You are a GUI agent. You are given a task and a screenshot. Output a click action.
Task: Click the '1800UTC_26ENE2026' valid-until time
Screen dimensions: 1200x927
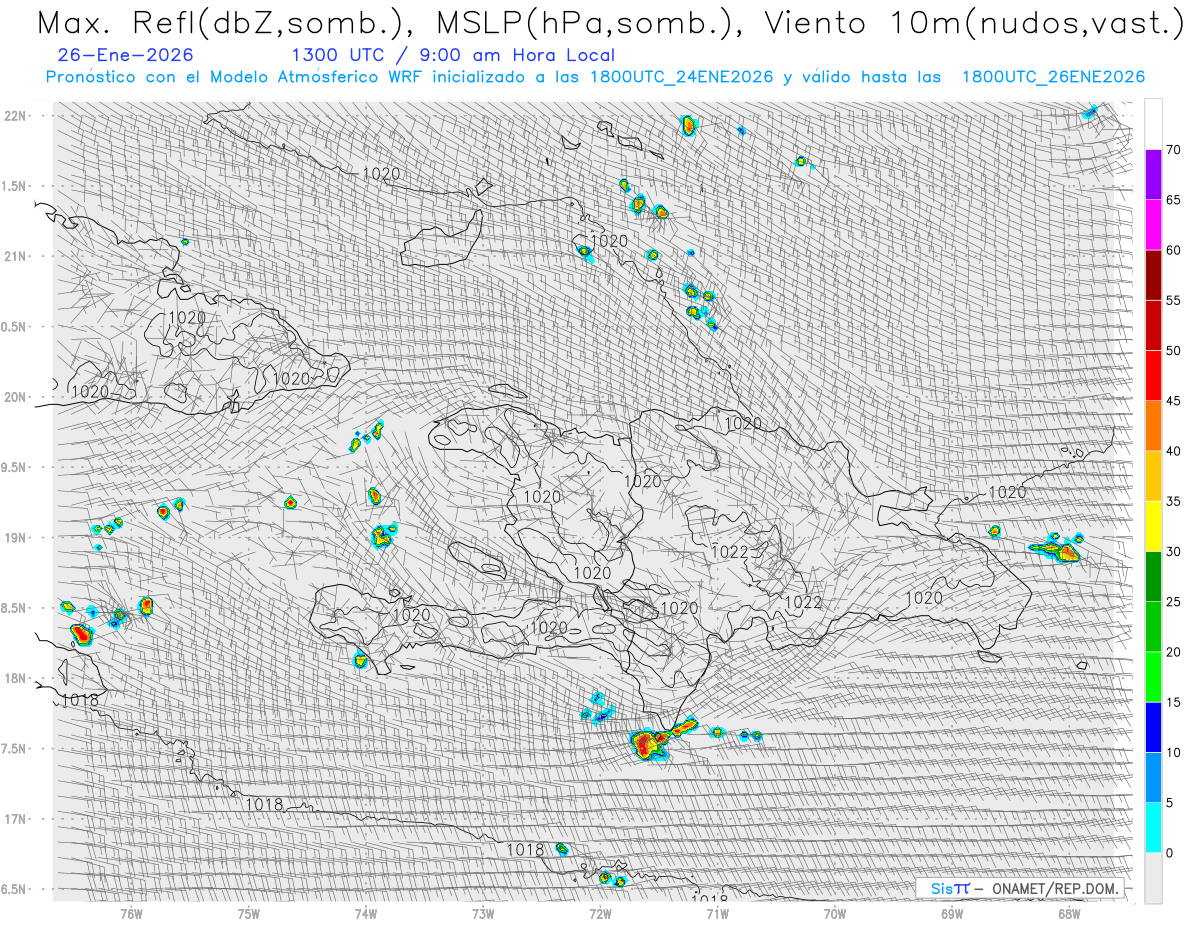click(1053, 77)
